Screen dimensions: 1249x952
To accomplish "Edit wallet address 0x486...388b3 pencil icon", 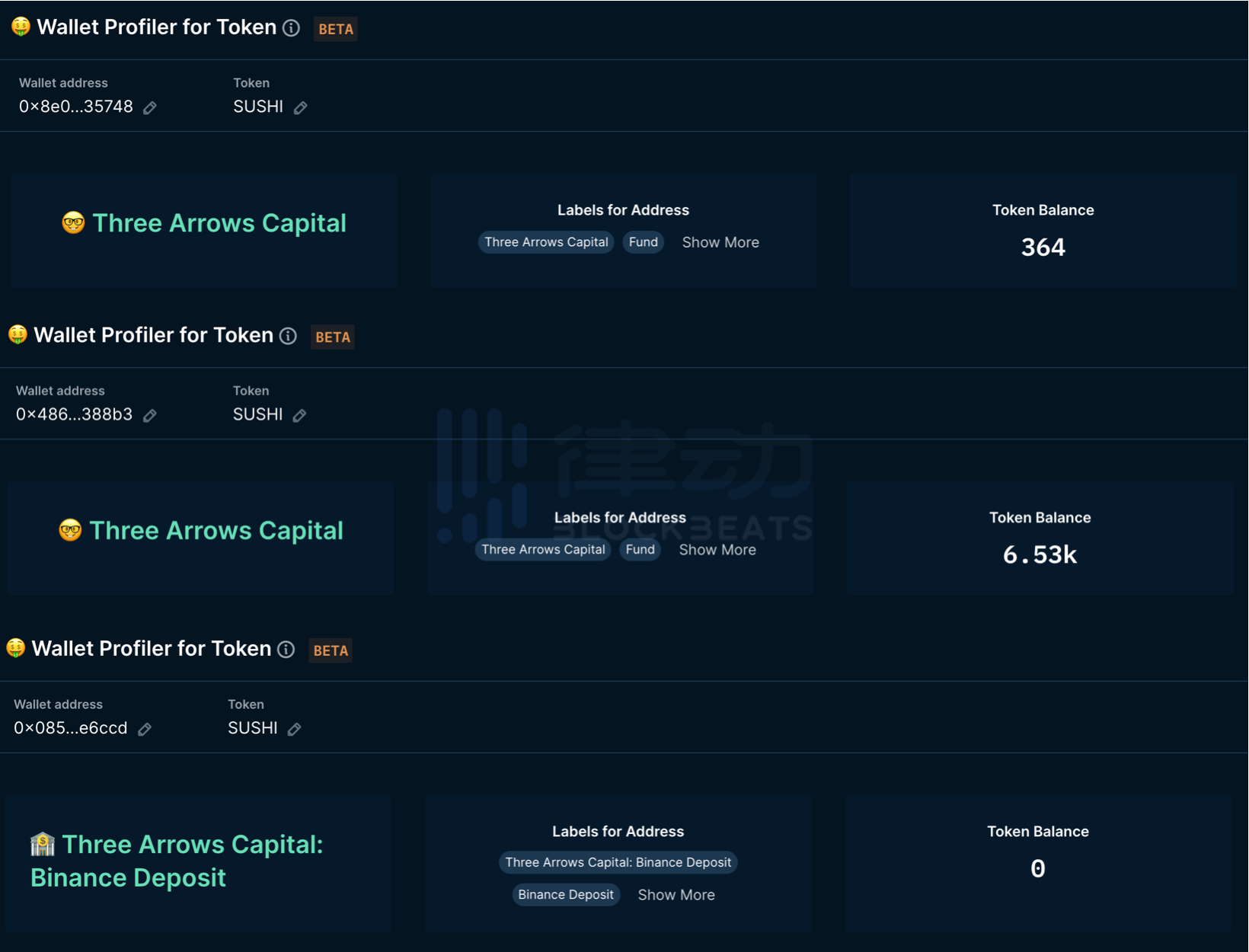I will 150,415.
